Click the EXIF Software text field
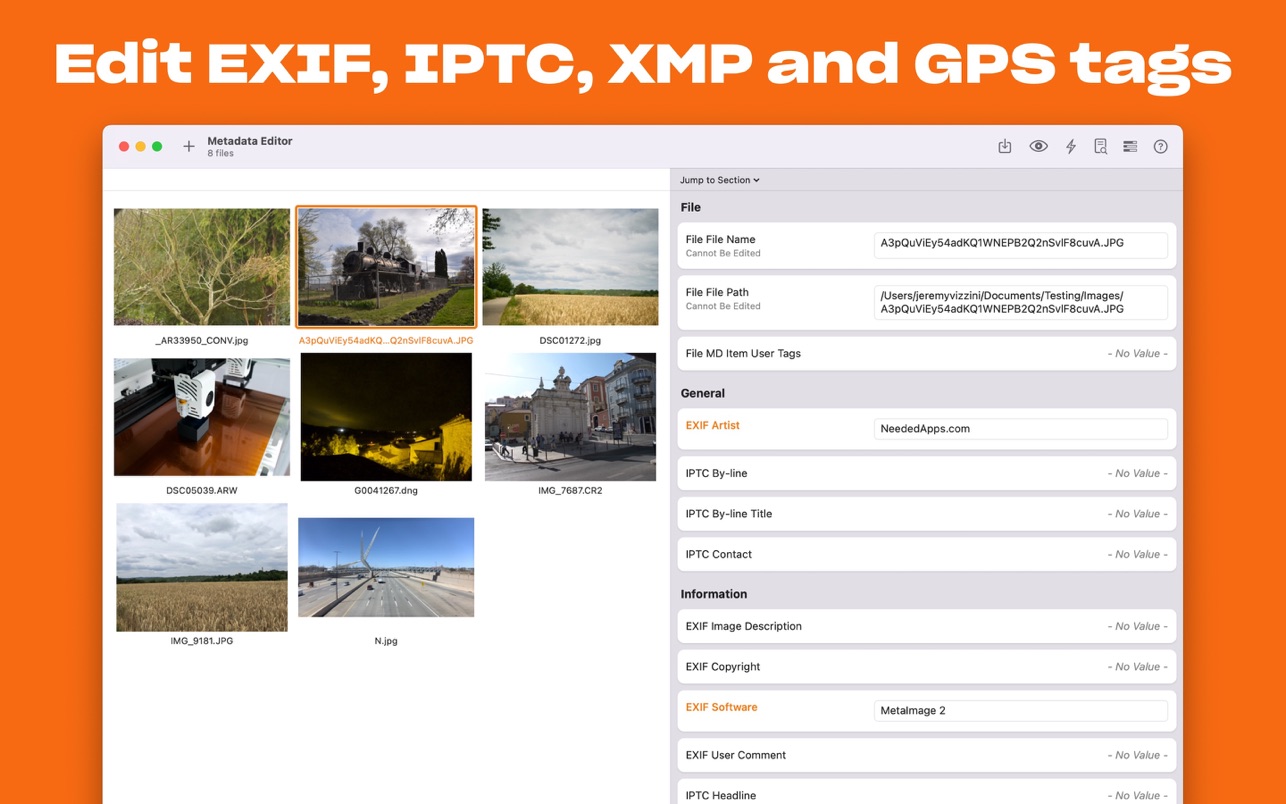This screenshot has height=804, width=1286. pos(1020,711)
